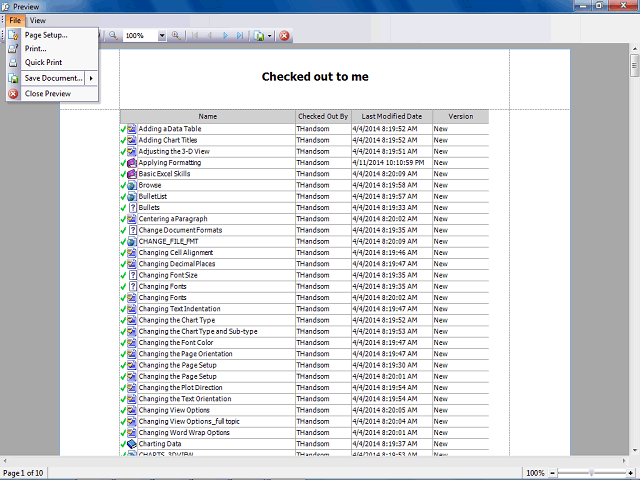Go to previous page toolbar button

click(x=210, y=36)
